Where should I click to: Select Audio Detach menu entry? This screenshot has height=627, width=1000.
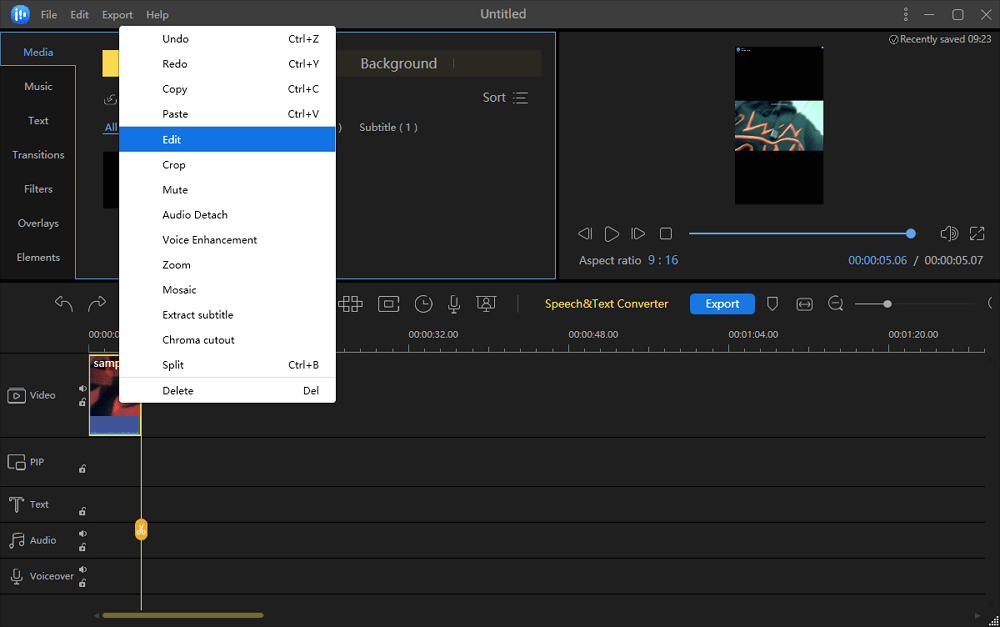(195, 215)
